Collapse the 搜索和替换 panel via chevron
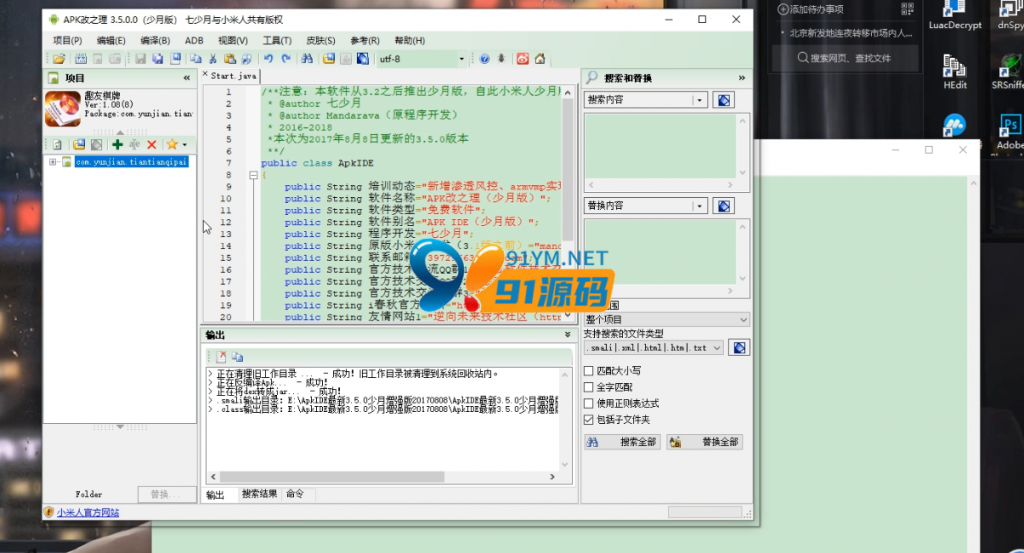Image resolution: width=1024 pixels, height=553 pixels. (x=742, y=78)
